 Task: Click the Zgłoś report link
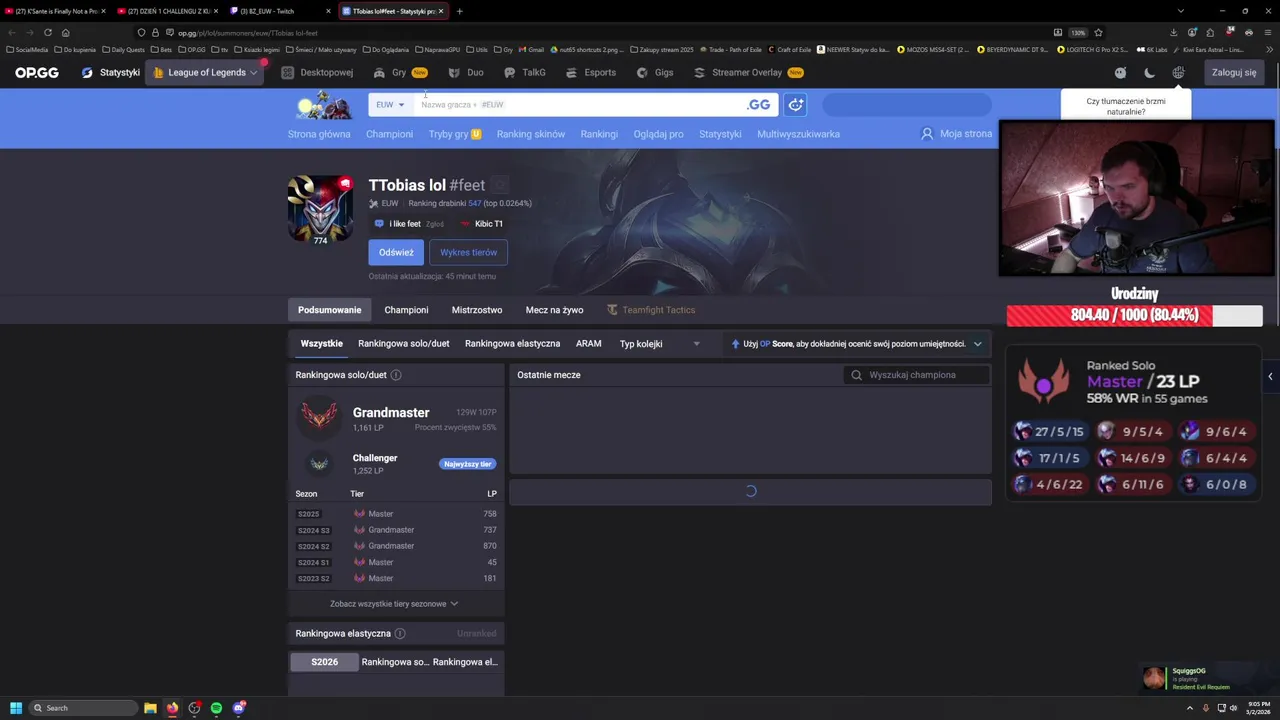(x=434, y=224)
